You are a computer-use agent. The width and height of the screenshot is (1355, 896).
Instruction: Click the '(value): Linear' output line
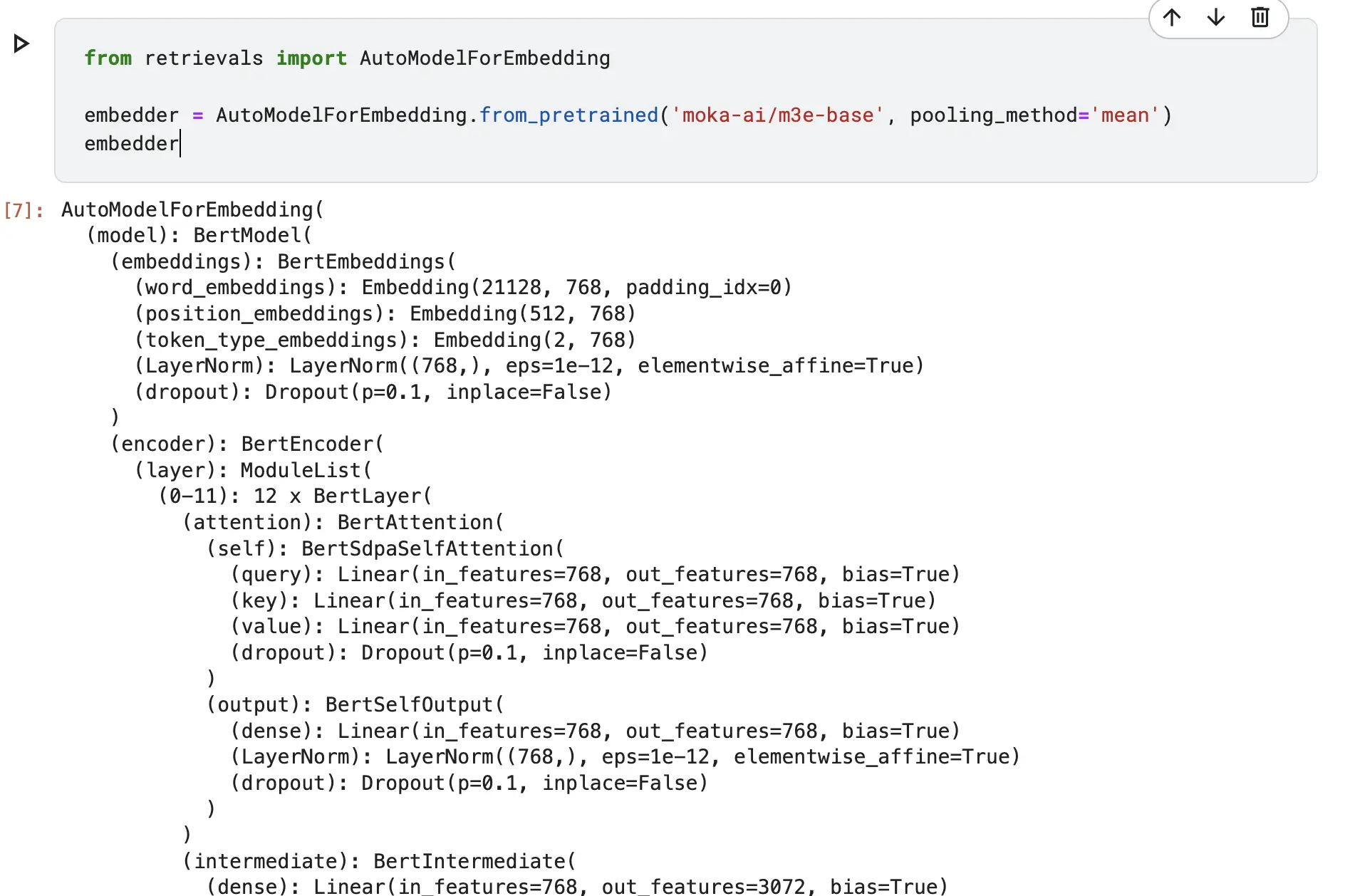click(595, 627)
